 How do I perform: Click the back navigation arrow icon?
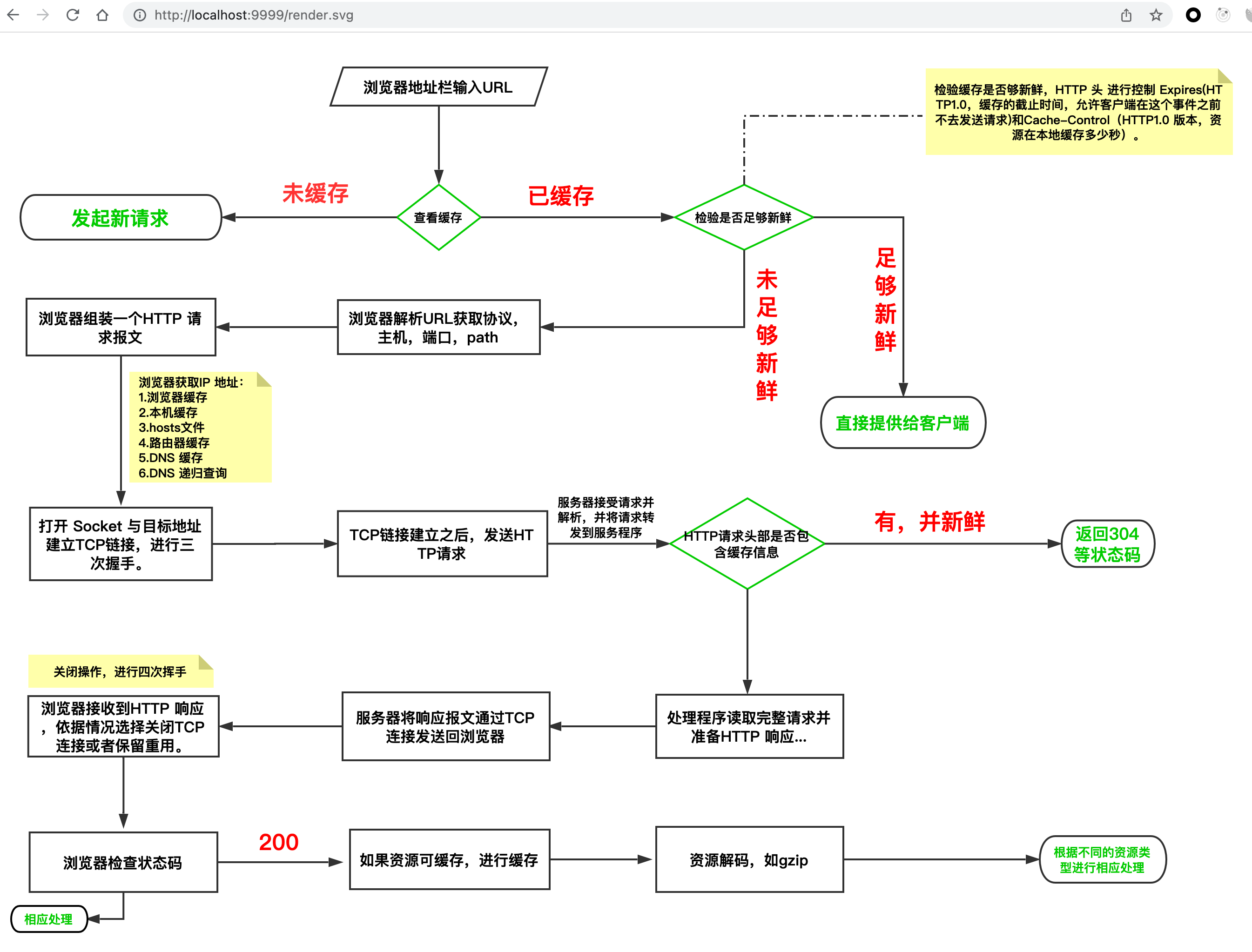(x=14, y=14)
